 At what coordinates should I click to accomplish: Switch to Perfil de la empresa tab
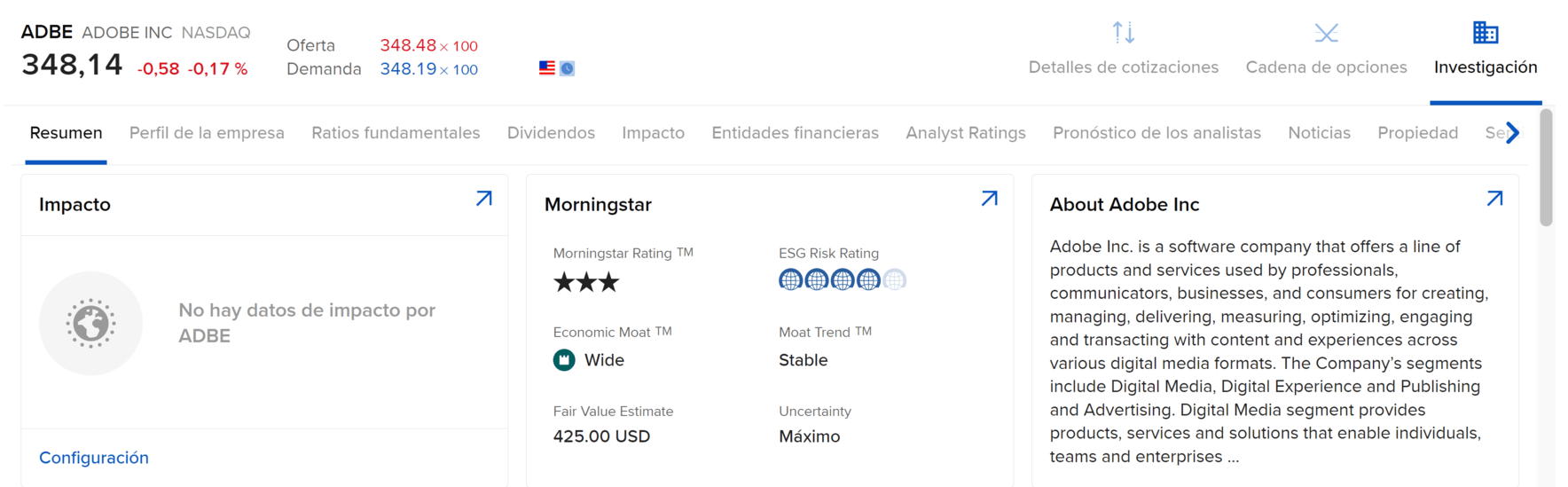pyautogui.click(x=207, y=133)
